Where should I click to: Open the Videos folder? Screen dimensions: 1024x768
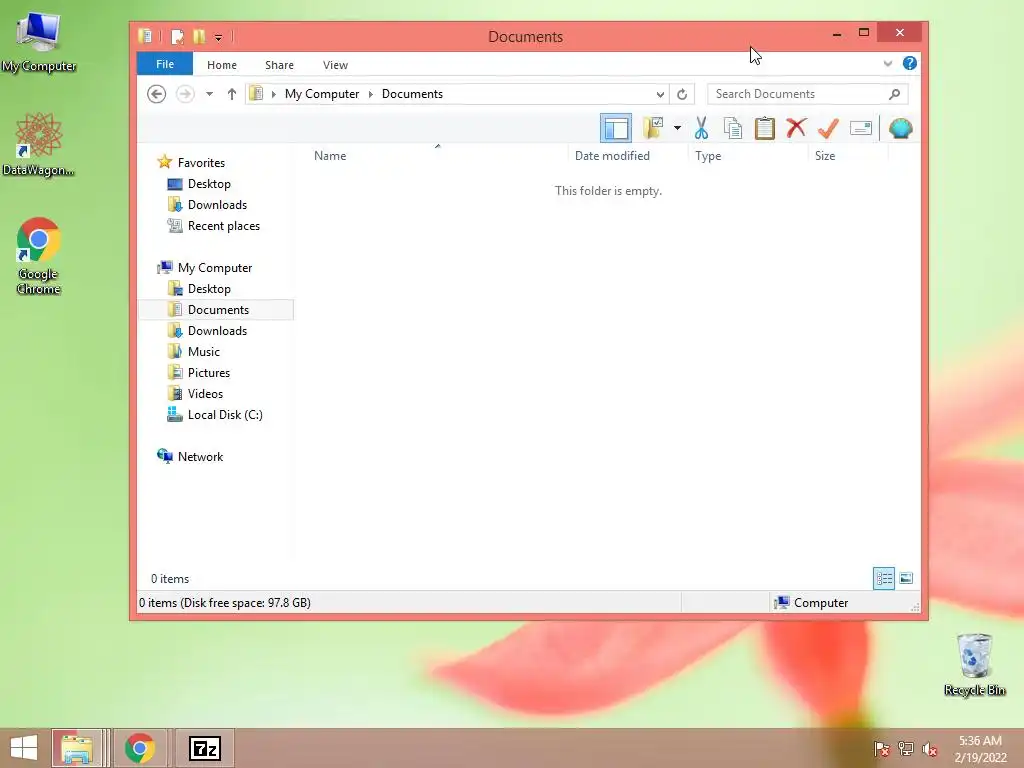tap(205, 393)
